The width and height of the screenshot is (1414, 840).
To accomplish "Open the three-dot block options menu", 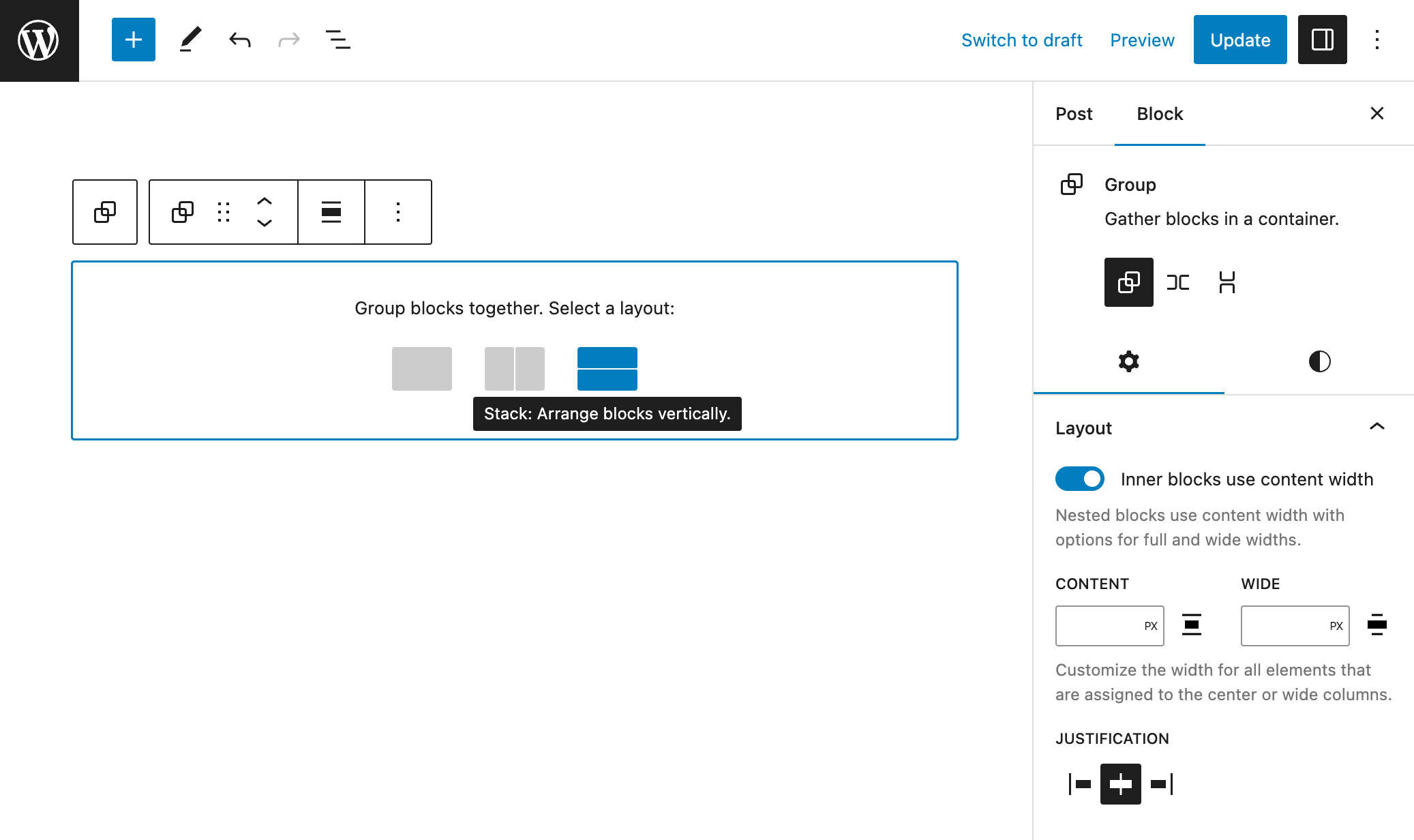I will point(398,211).
